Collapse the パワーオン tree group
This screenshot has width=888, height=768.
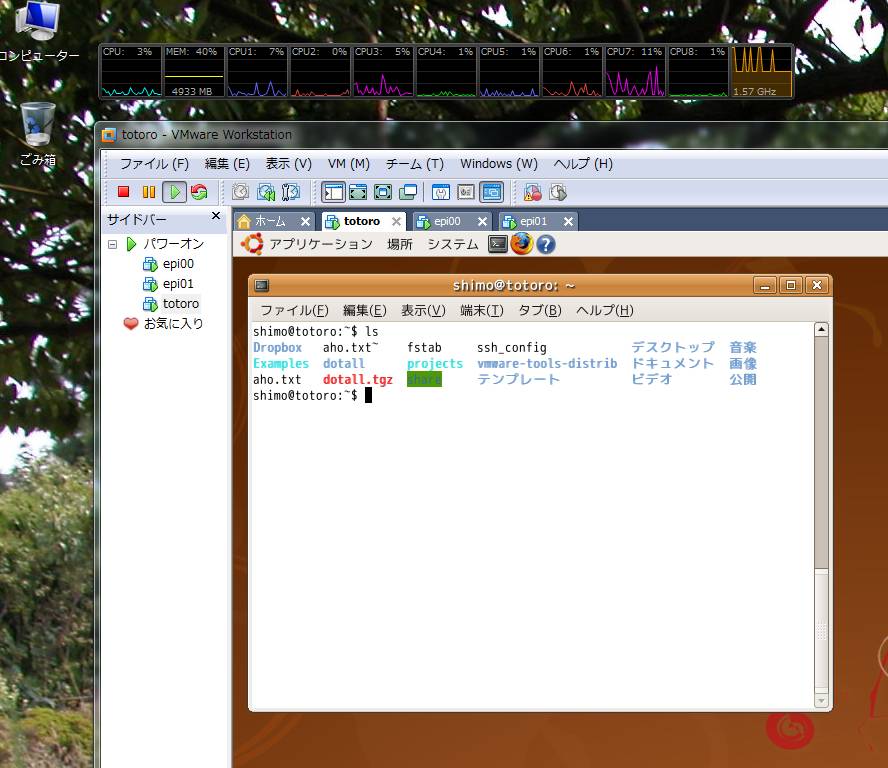point(112,244)
